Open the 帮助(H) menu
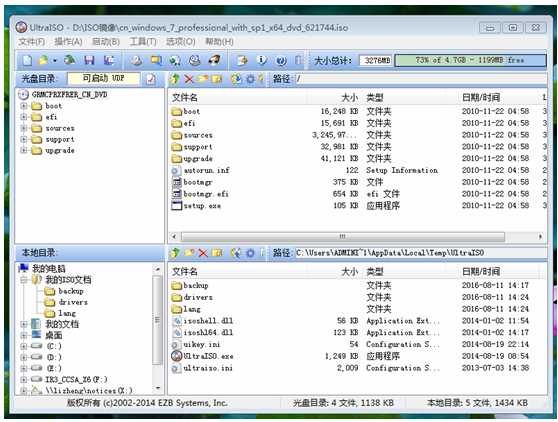The width and height of the screenshot is (558, 422). pos(219,42)
